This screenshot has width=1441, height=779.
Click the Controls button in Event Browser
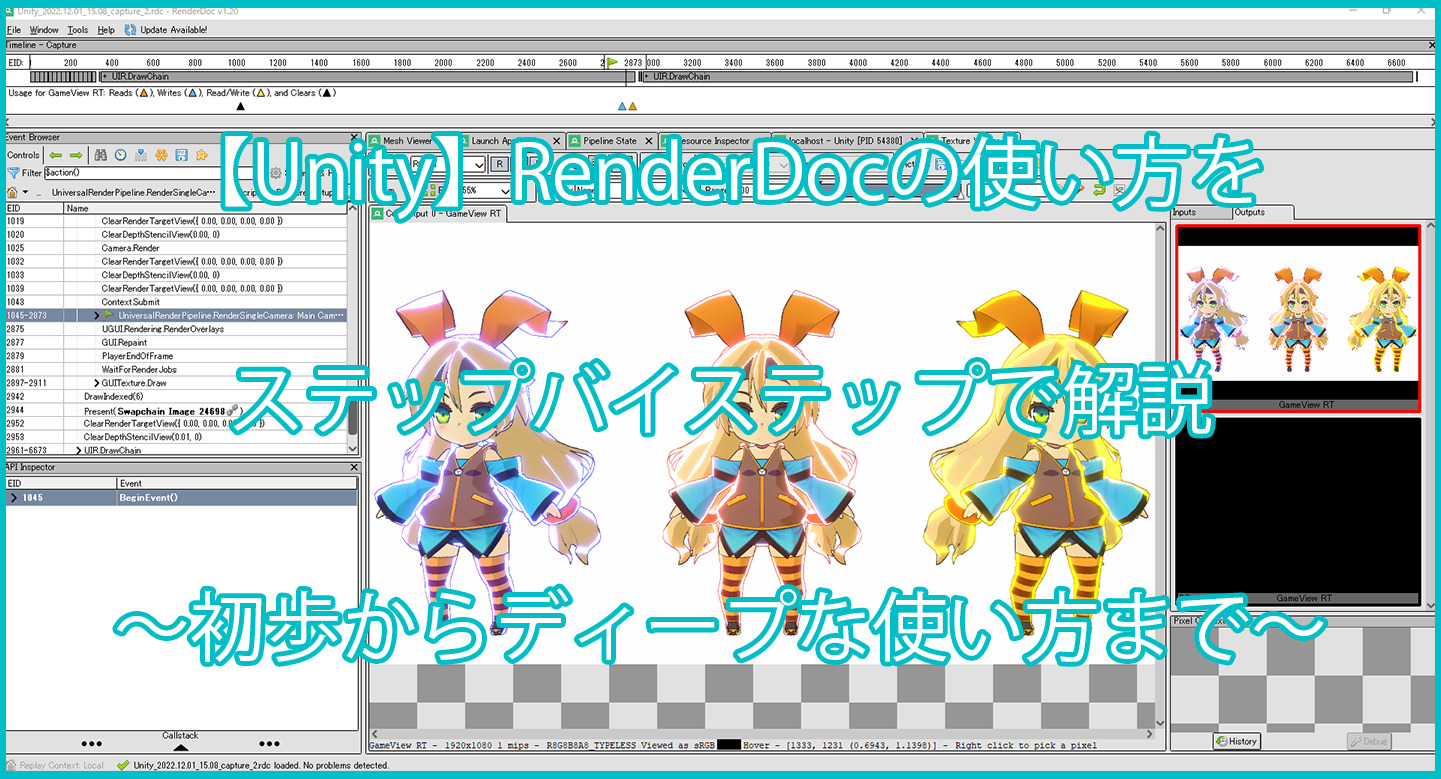coord(23,155)
